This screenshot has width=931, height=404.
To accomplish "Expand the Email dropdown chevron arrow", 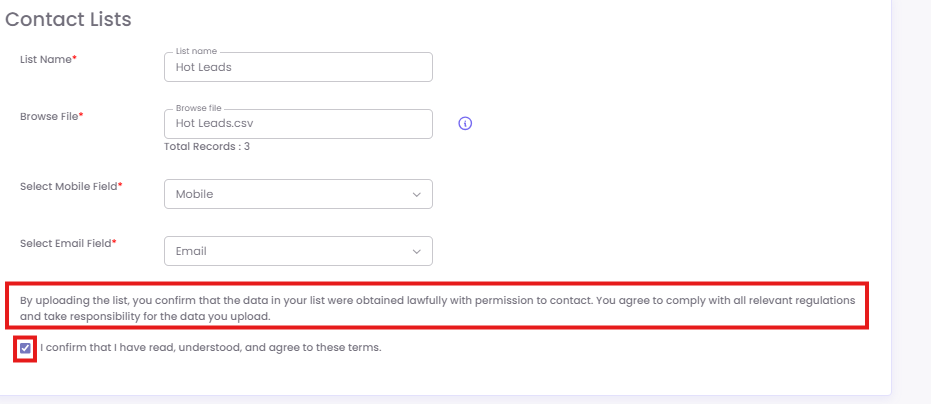I will click(x=417, y=251).
